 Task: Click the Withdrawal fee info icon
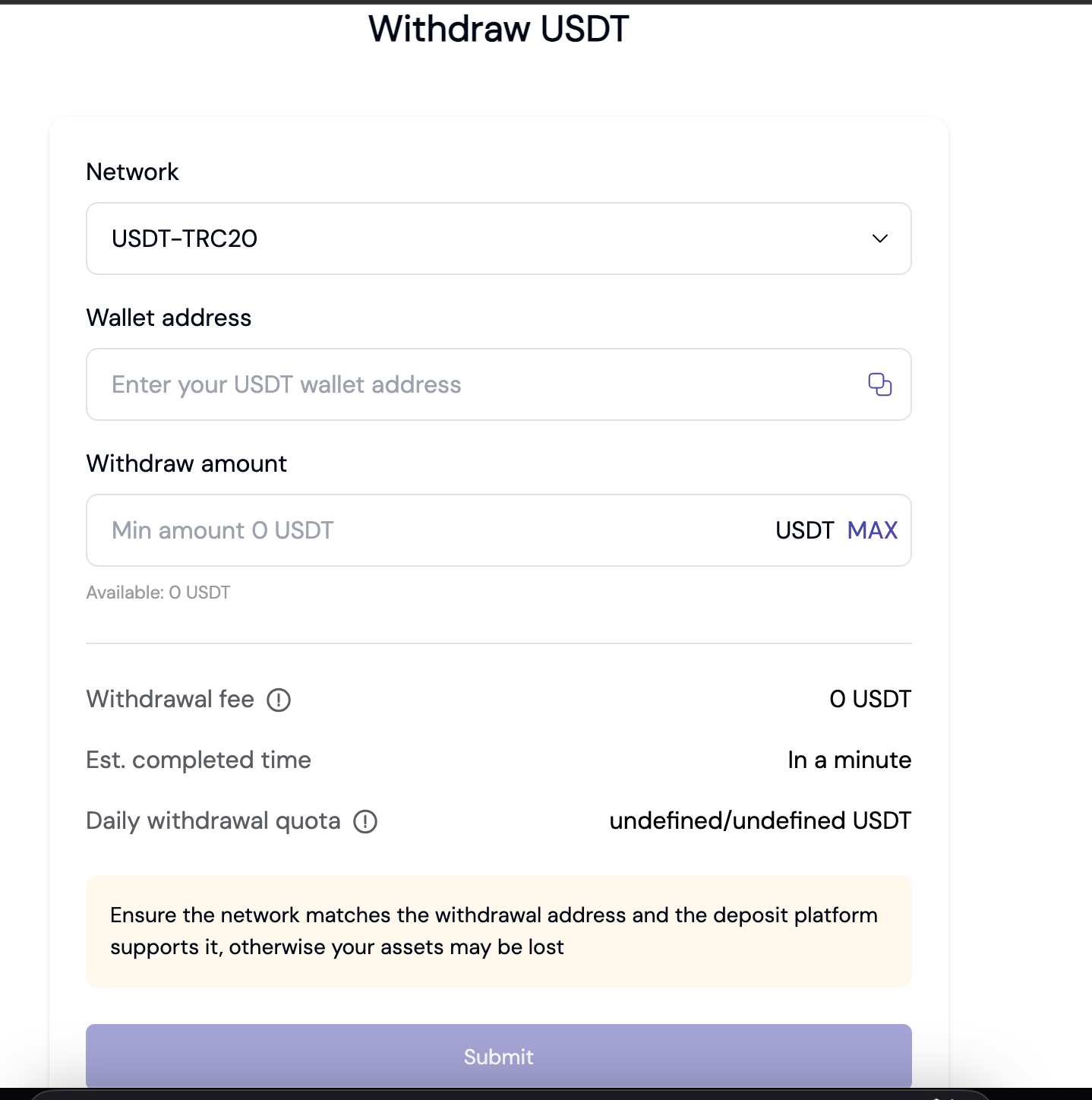pyautogui.click(x=279, y=700)
